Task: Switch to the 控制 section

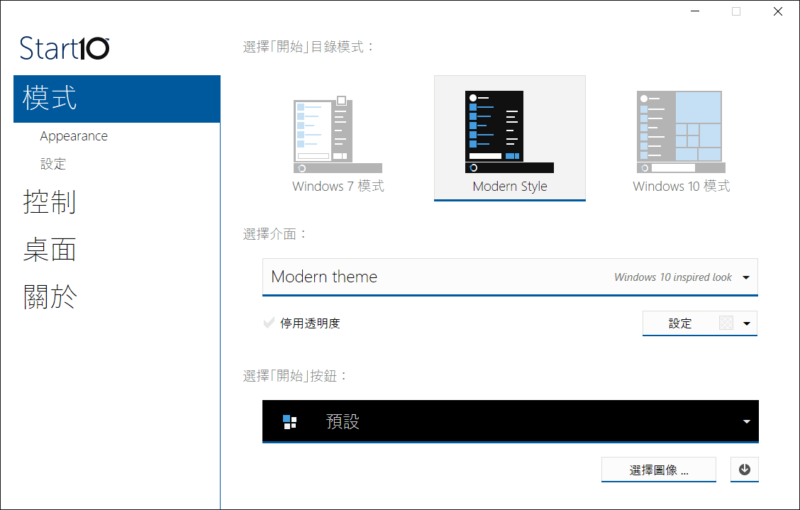Action: (x=49, y=202)
